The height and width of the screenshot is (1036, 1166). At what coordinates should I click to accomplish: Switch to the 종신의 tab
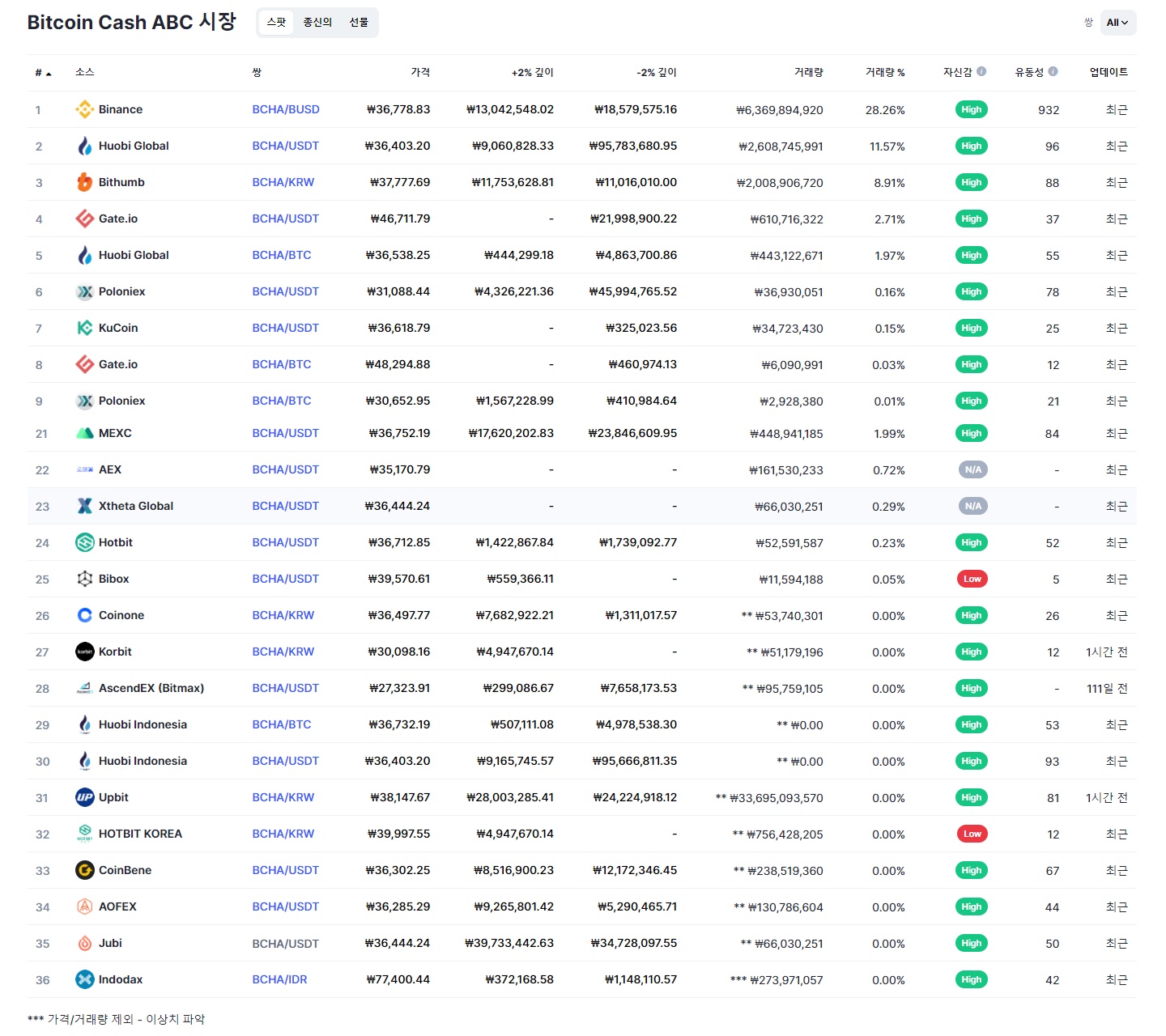pyautogui.click(x=317, y=23)
